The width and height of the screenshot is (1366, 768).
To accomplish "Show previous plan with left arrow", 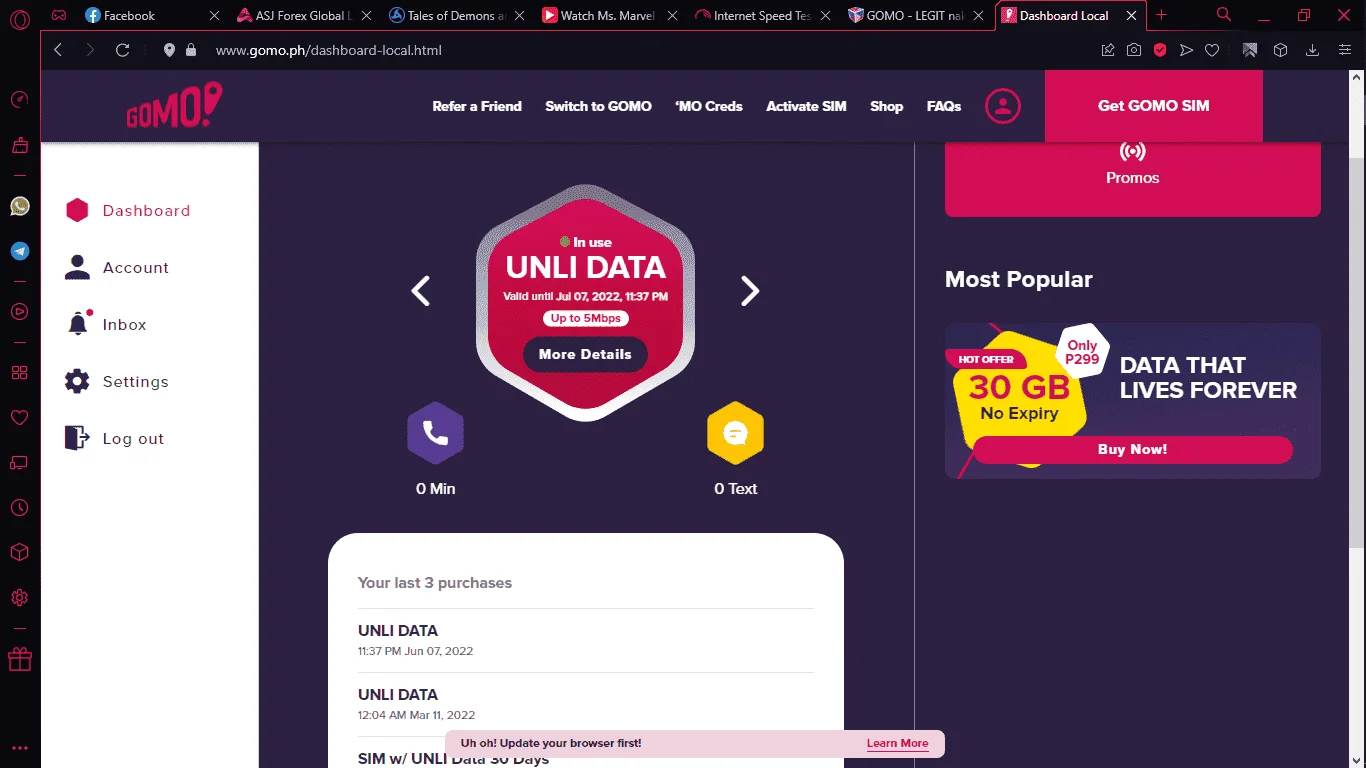I will [x=421, y=291].
